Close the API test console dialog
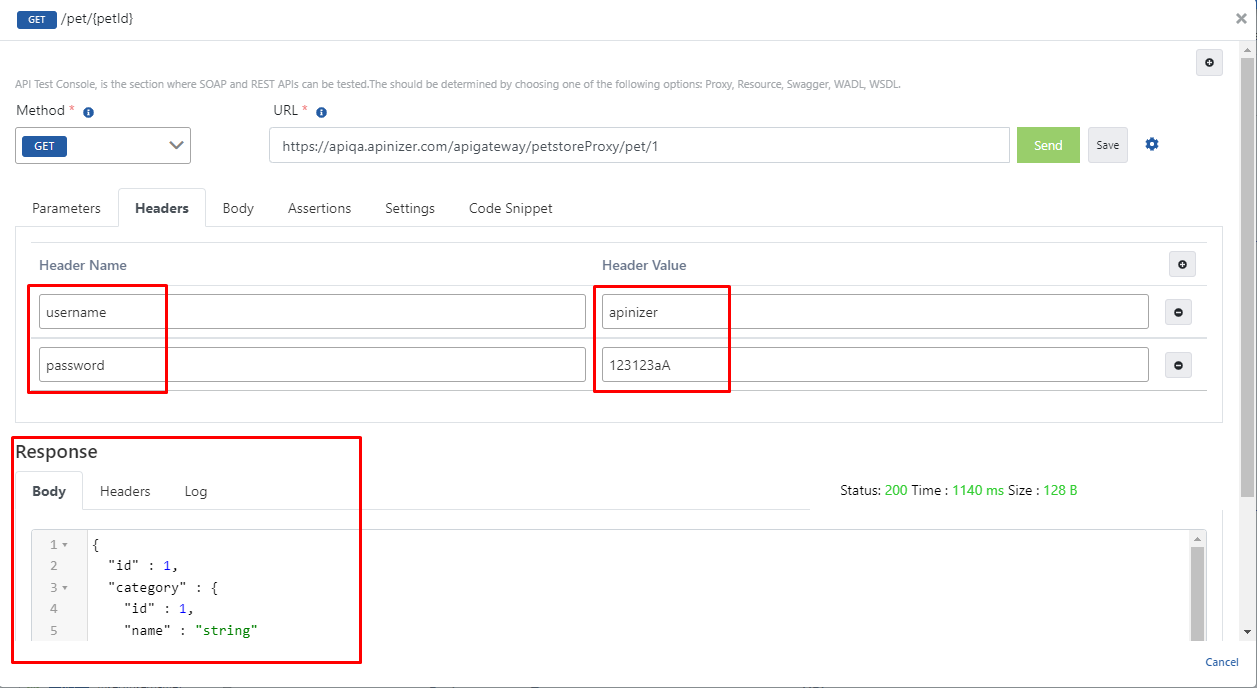 coord(1241,18)
